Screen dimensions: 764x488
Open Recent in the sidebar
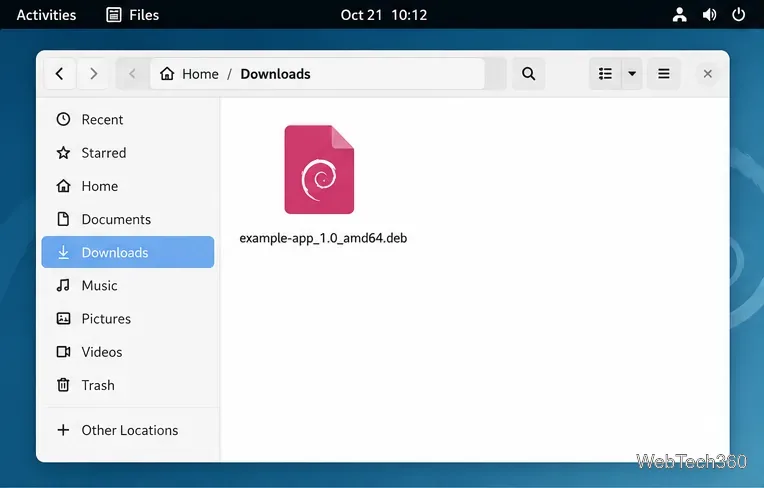click(128, 120)
